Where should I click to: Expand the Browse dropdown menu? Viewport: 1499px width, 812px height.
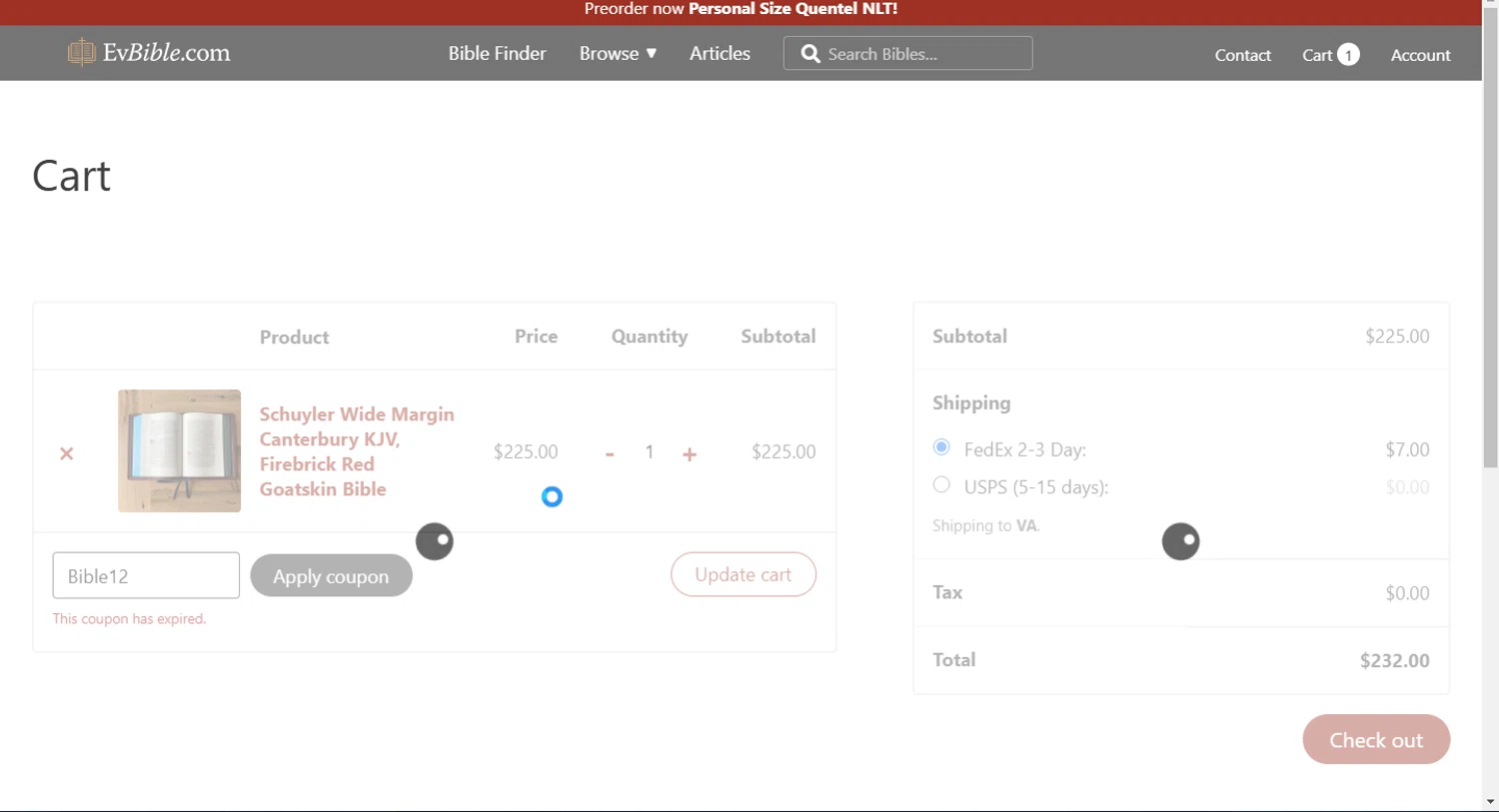pyautogui.click(x=618, y=54)
